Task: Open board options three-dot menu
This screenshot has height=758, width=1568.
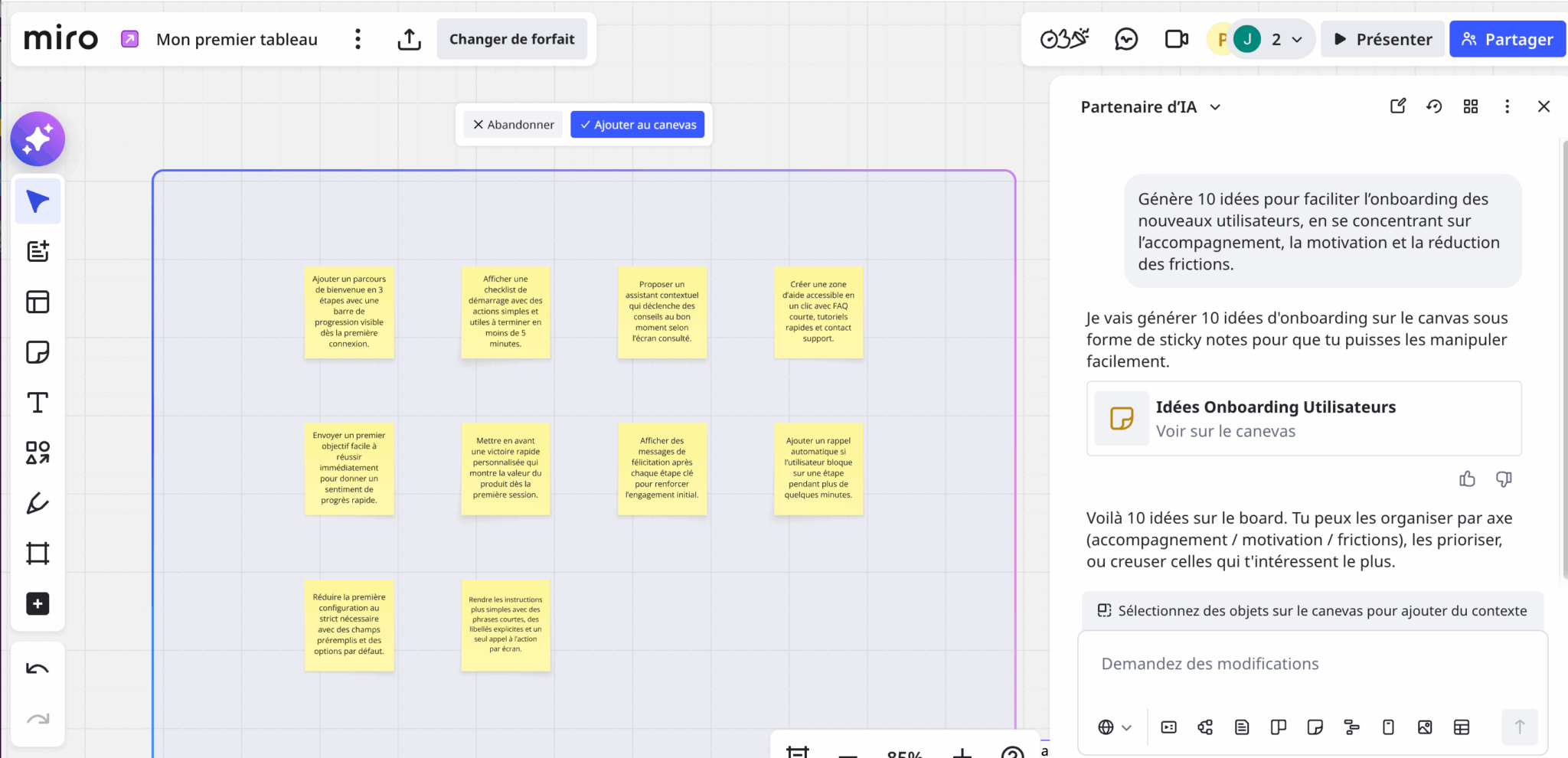Action: coord(358,39)
